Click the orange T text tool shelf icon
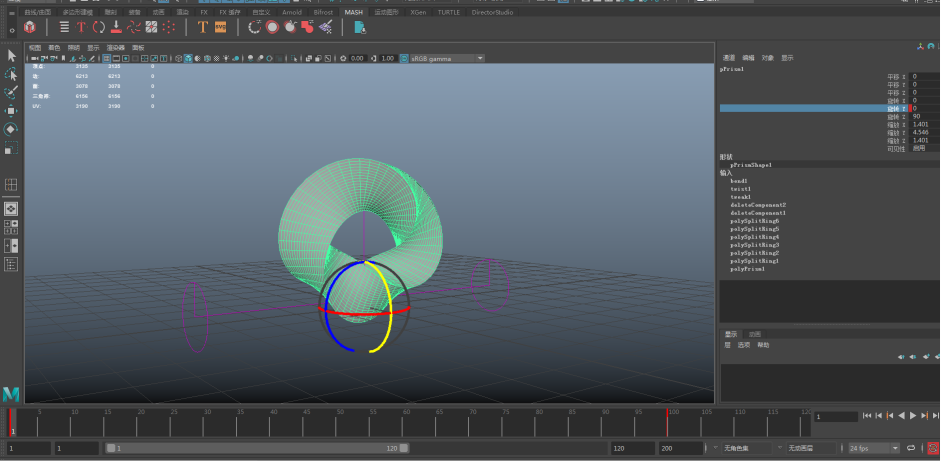 (202, 27)
